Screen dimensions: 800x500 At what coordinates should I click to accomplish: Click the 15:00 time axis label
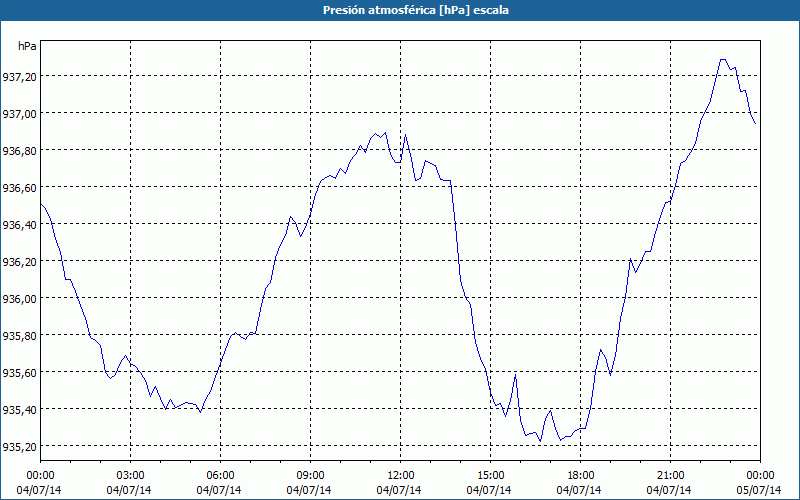tap(490, 475)
